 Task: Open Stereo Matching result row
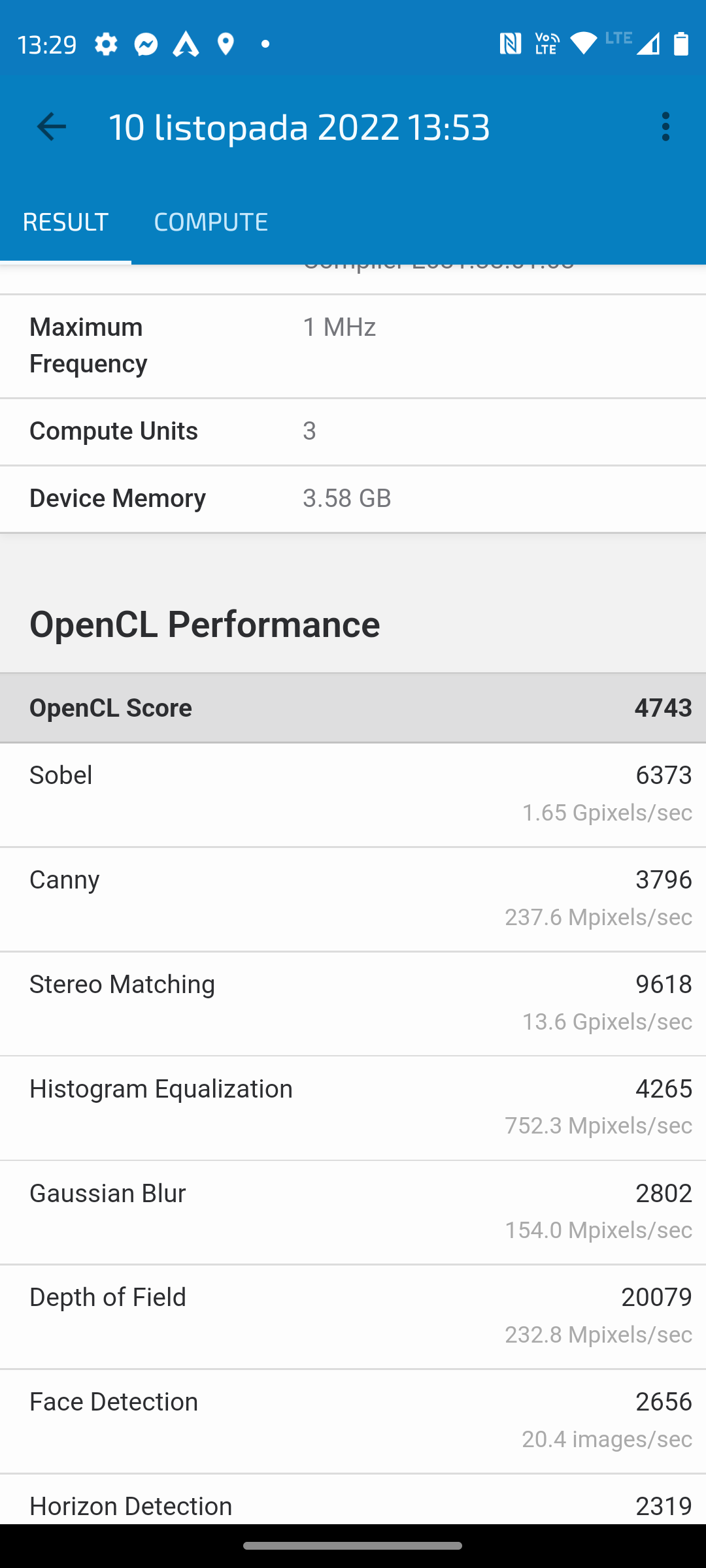353,1004
